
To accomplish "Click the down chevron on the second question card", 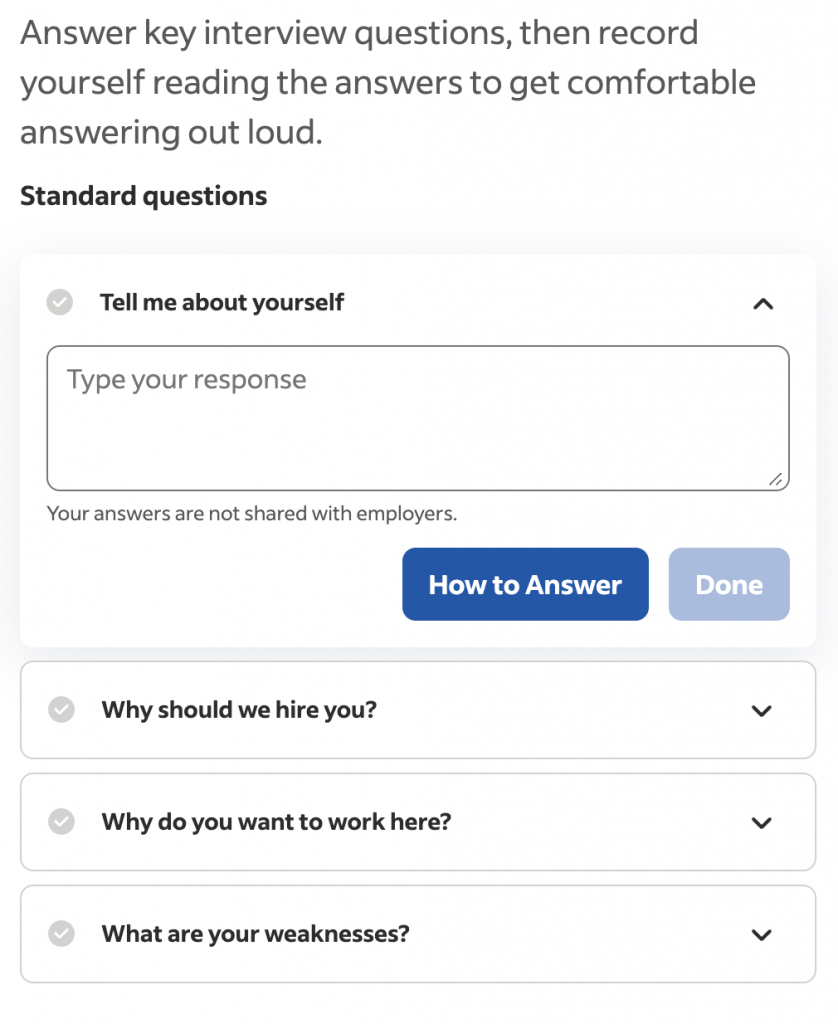I will click(x=761, y=710).
